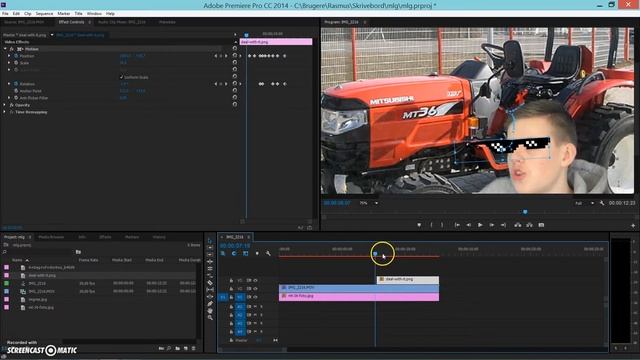Expand the Anti-flicker Filter property
Screen dimensions: 640x360
pos(9,98)
